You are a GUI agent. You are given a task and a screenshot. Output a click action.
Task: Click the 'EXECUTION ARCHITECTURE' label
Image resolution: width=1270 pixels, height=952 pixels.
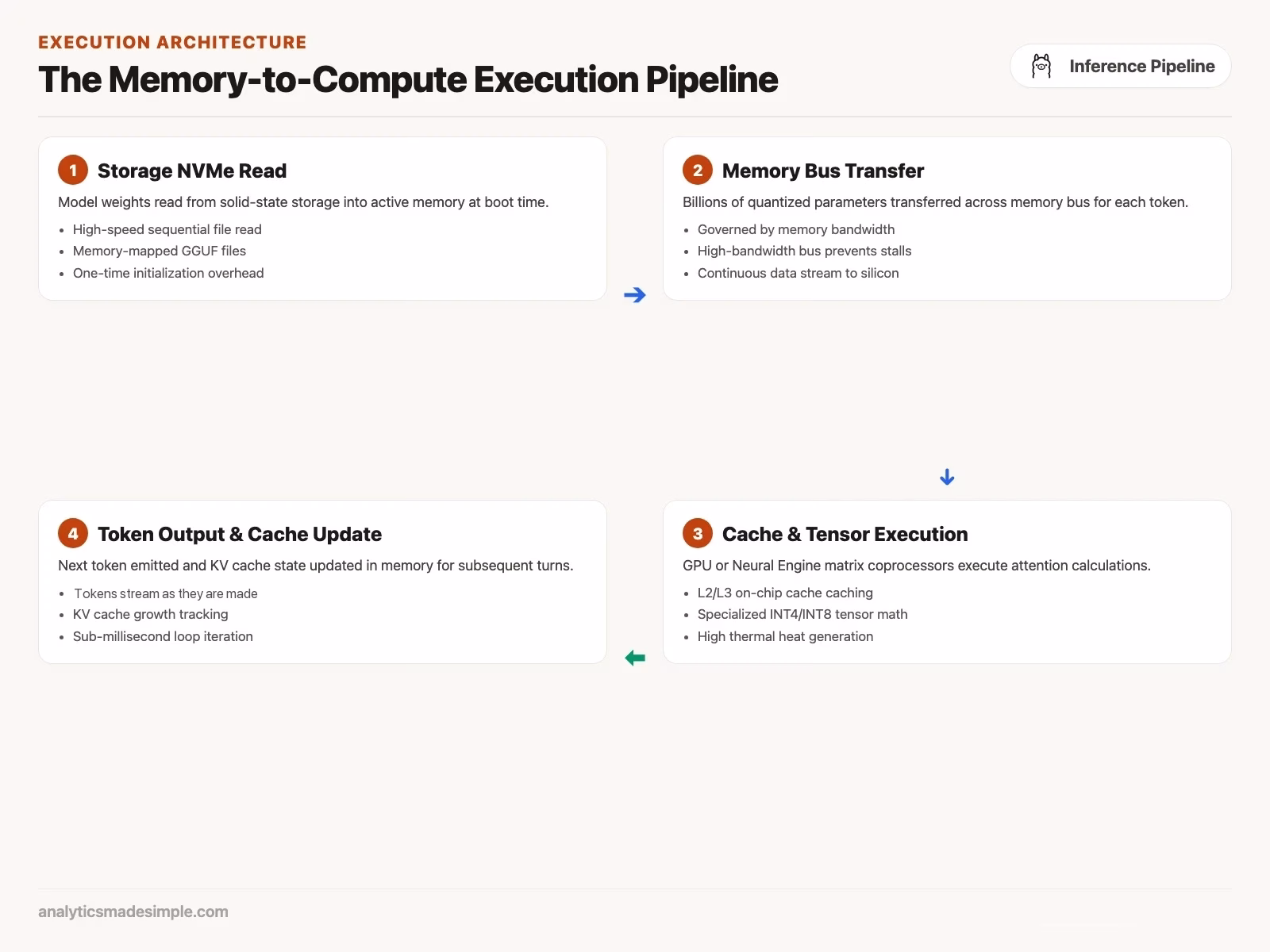(172, 42)
